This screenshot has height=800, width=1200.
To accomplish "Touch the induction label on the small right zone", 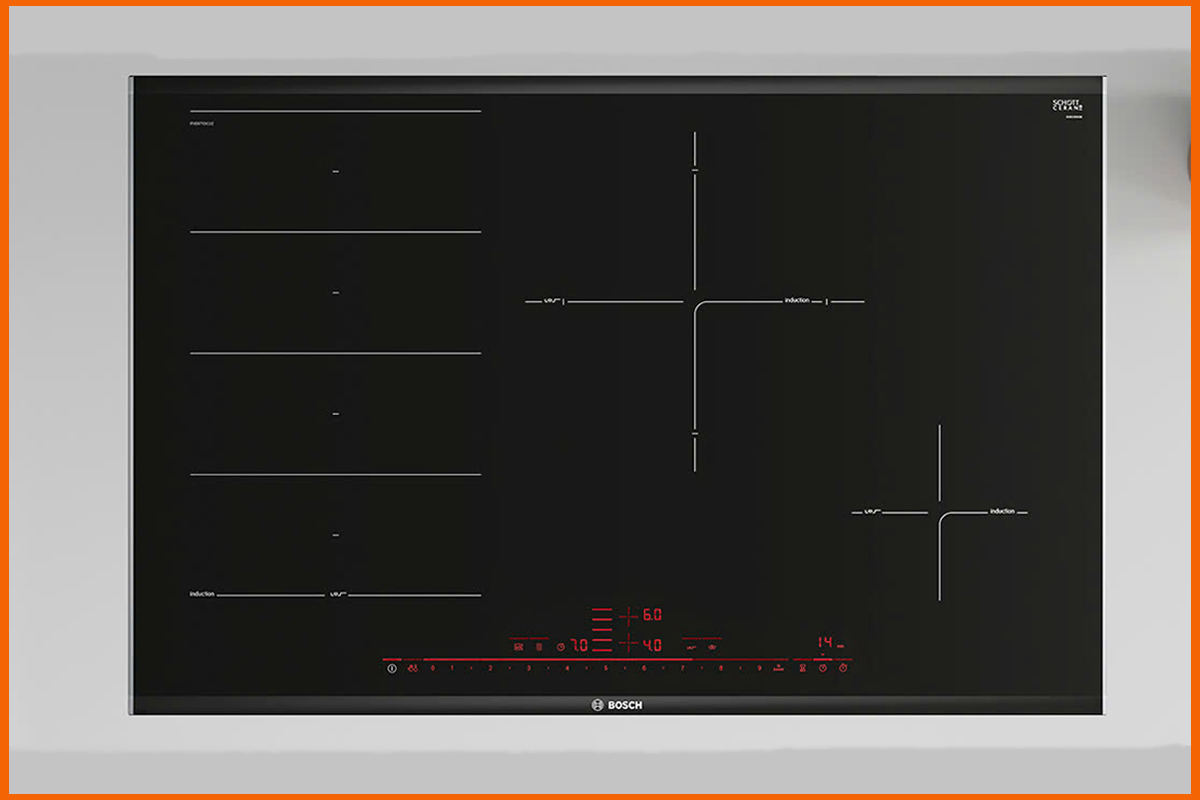I will coord(1002,511).
